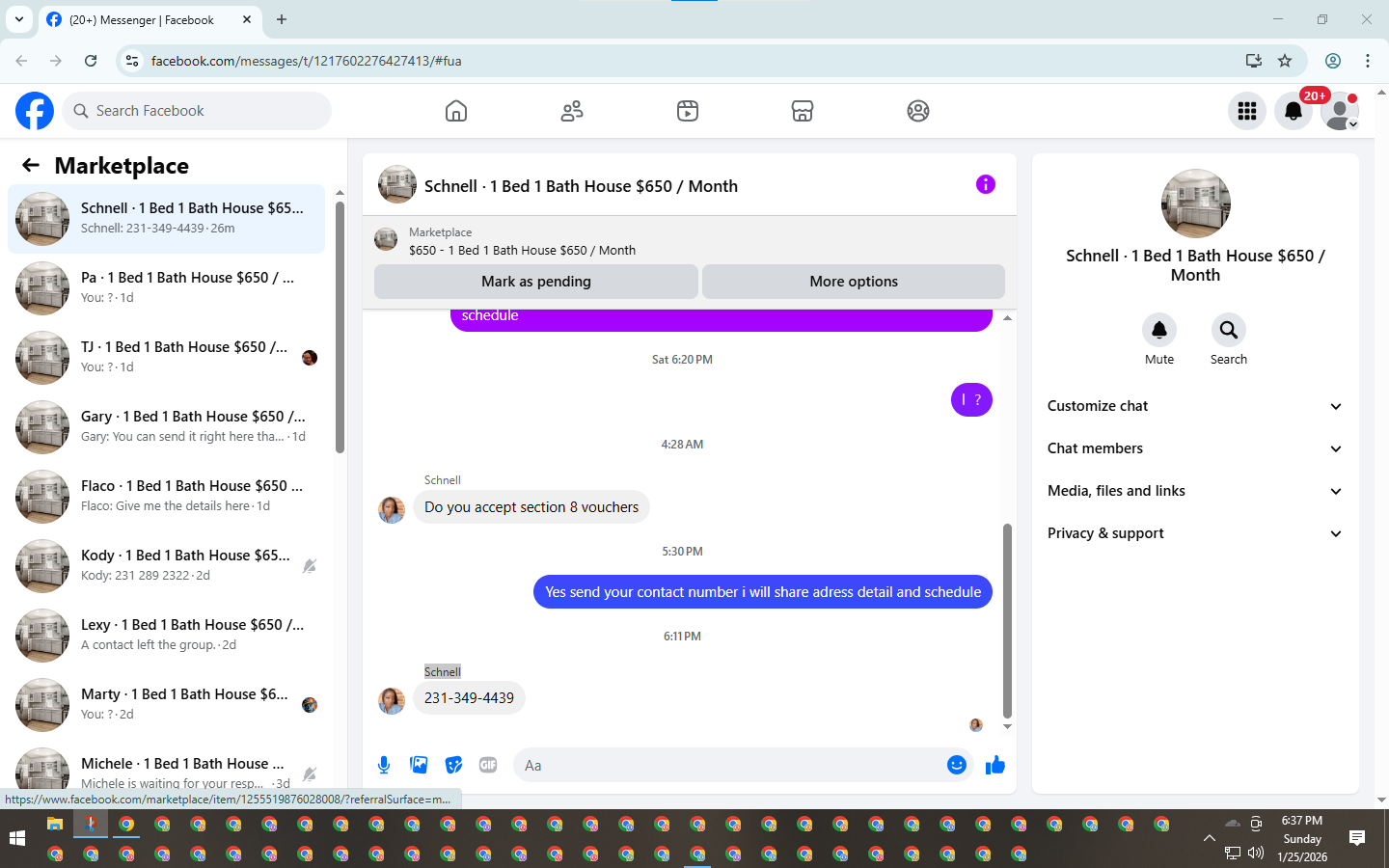Image resolution: width=1389 pixels, height=868 pixels.
Task: Click the More options button
Action: [x=854, y=282]
